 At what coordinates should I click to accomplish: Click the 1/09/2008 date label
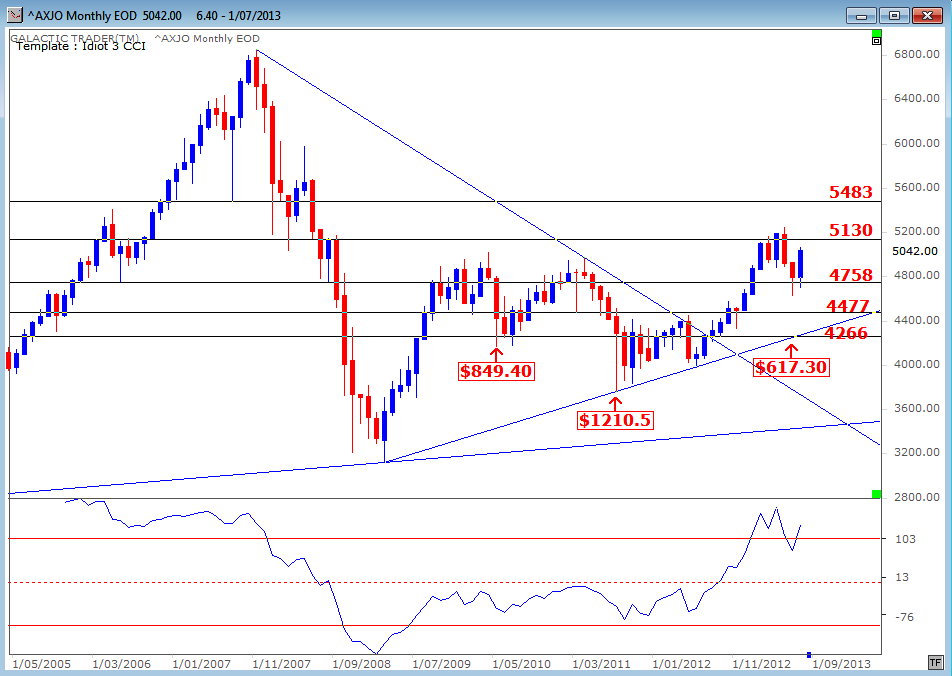pos(362,664)
